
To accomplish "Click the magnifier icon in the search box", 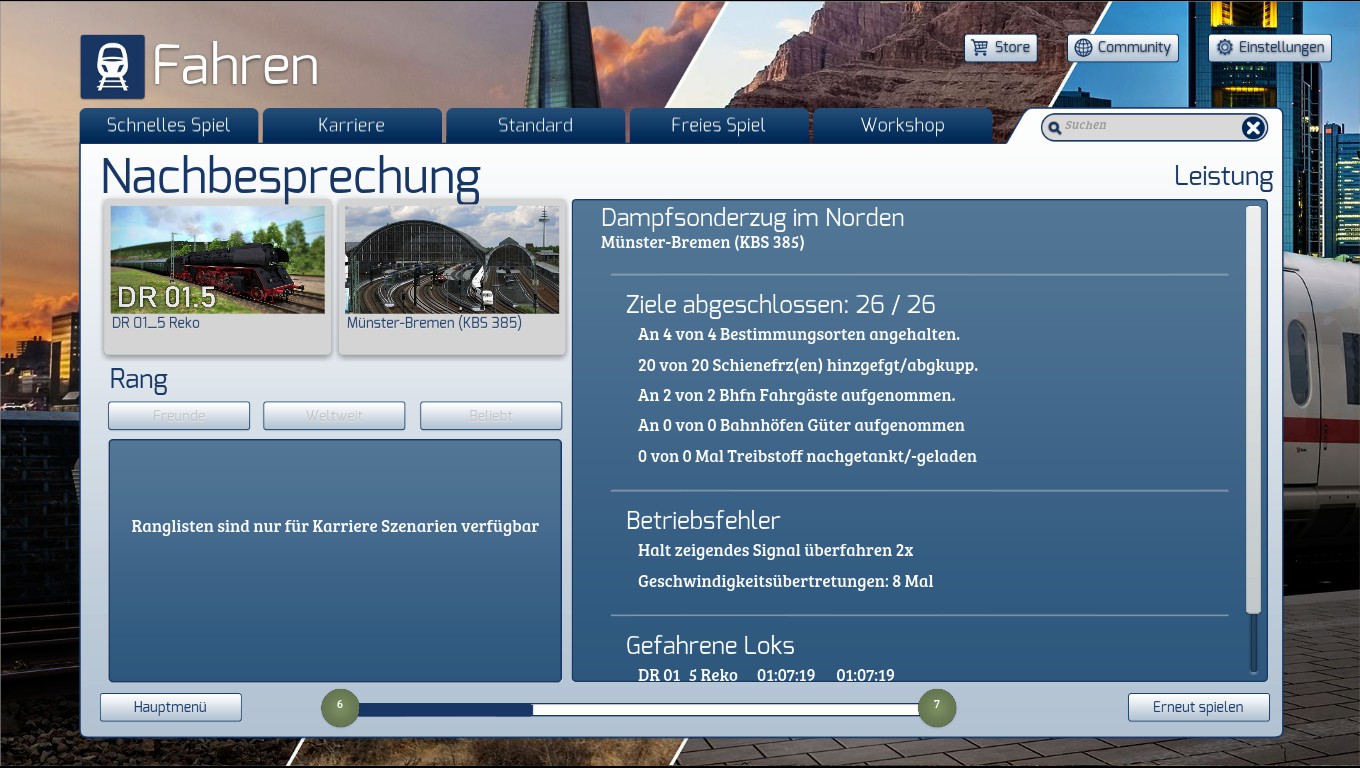I will tap(1054, 128).
